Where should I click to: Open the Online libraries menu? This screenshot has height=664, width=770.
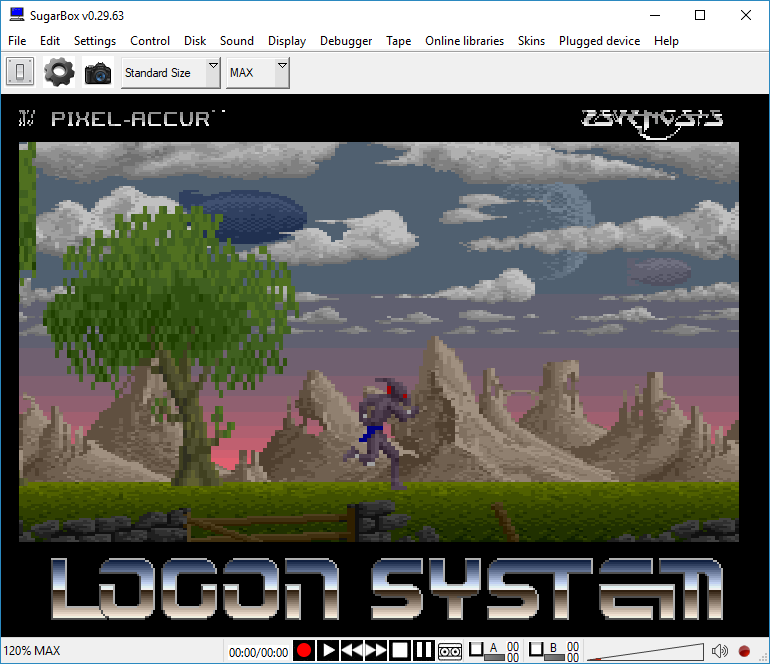[465, 41]
